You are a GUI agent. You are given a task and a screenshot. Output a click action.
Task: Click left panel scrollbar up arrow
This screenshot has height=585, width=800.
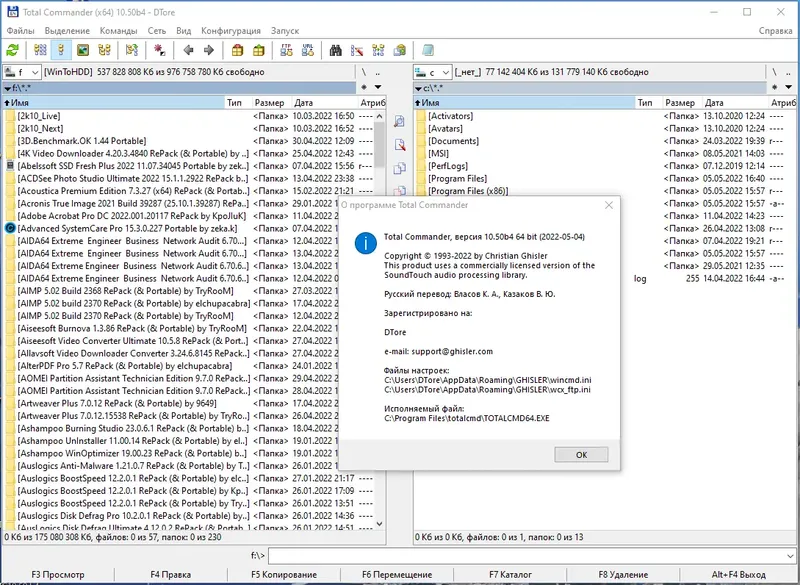[379, 116]
